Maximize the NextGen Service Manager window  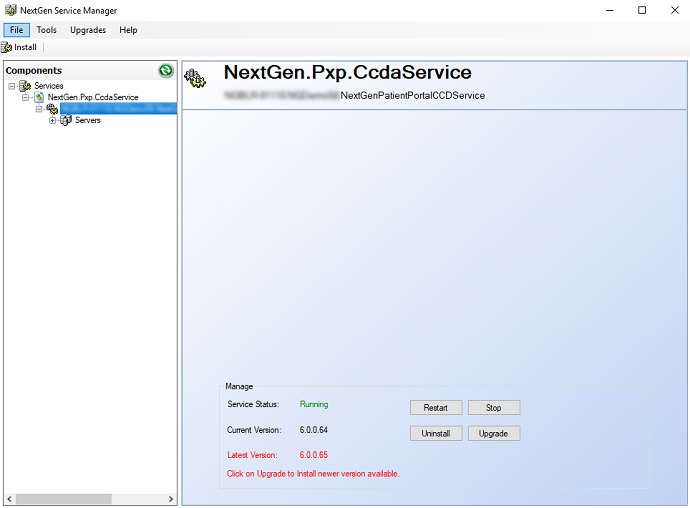point(642,10)
